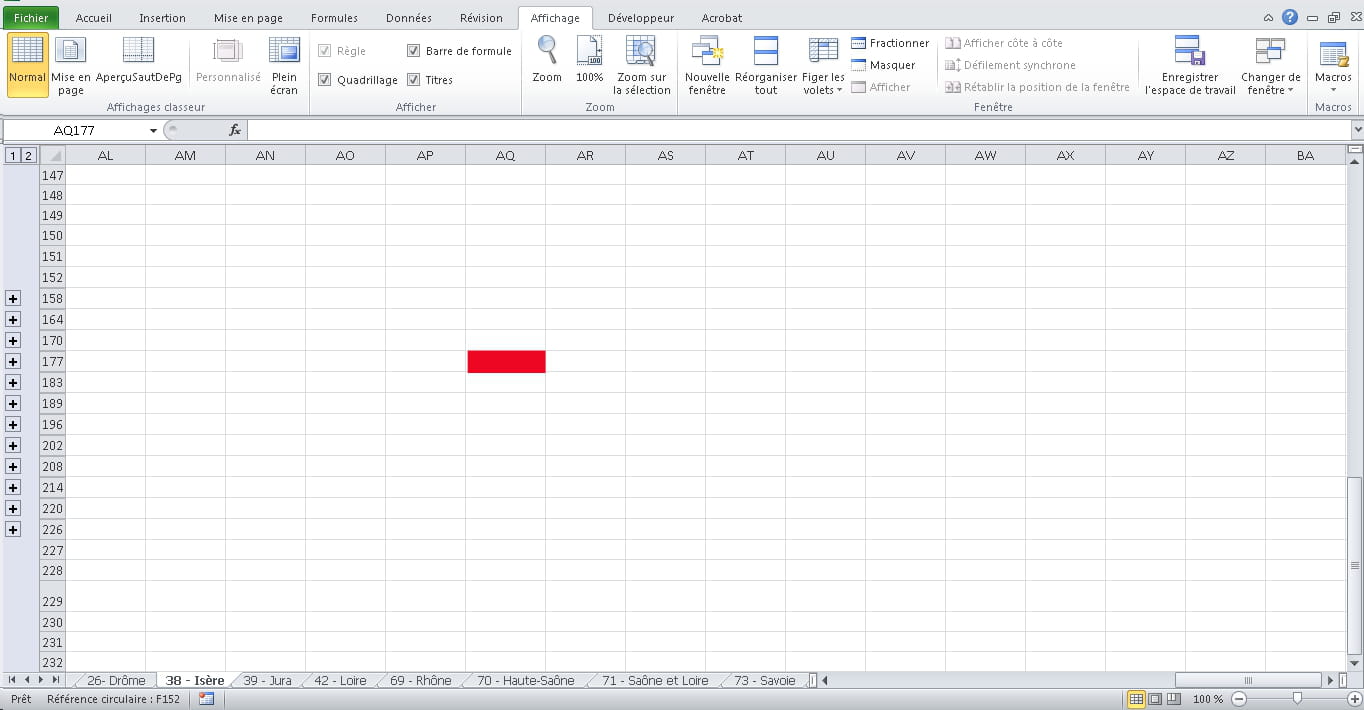Switch to Plein écran view
The width and height of the screenshot is (1364, 710).
[284, 52]
